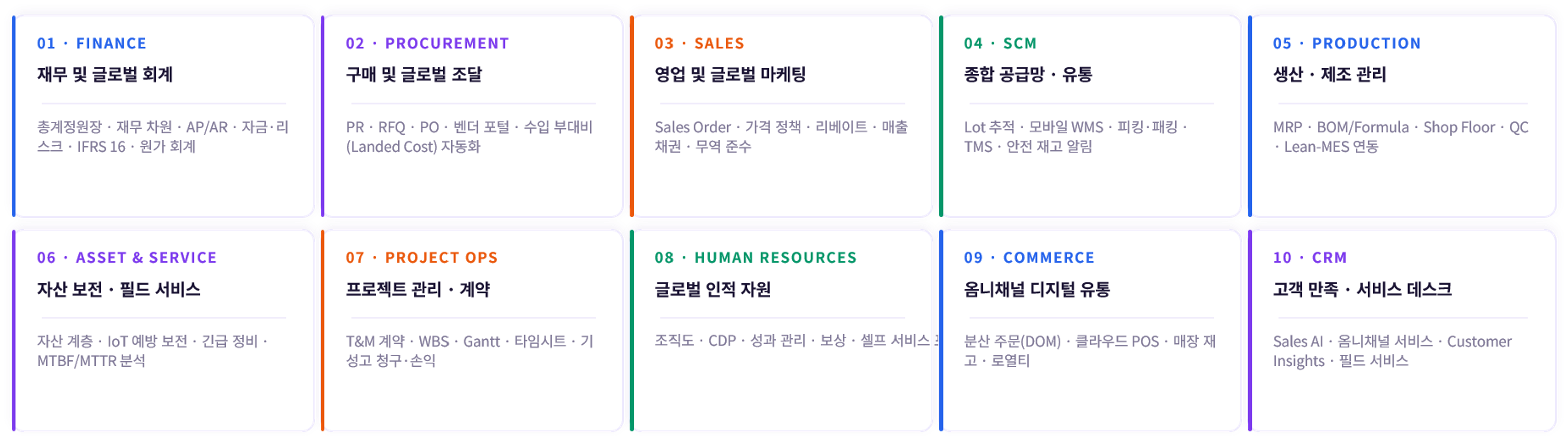
Task: Click the heading 영업 및 글로벌 마케팅
Action: click(731, 74)
